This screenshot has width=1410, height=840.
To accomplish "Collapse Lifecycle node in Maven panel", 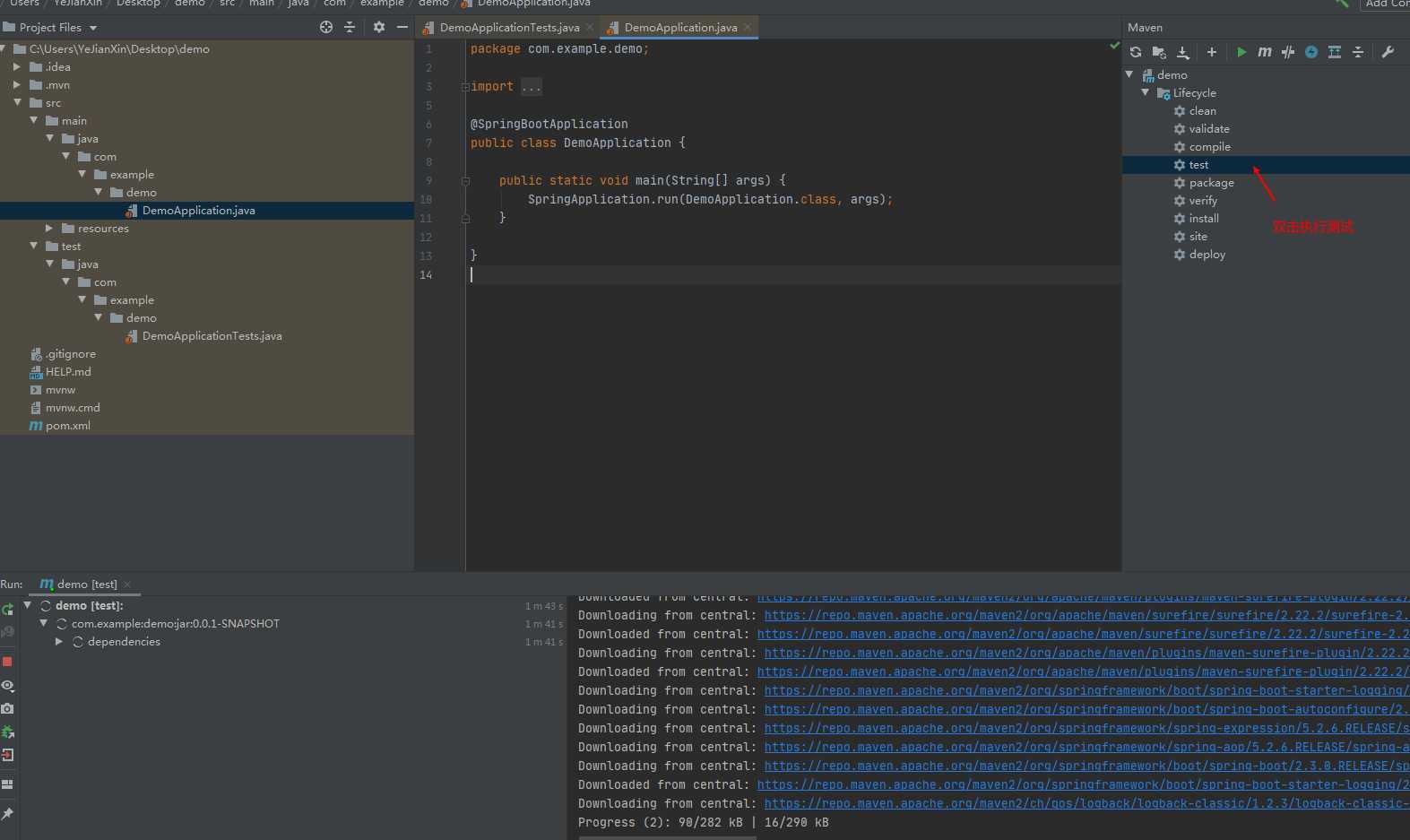I will [1146, 93].
